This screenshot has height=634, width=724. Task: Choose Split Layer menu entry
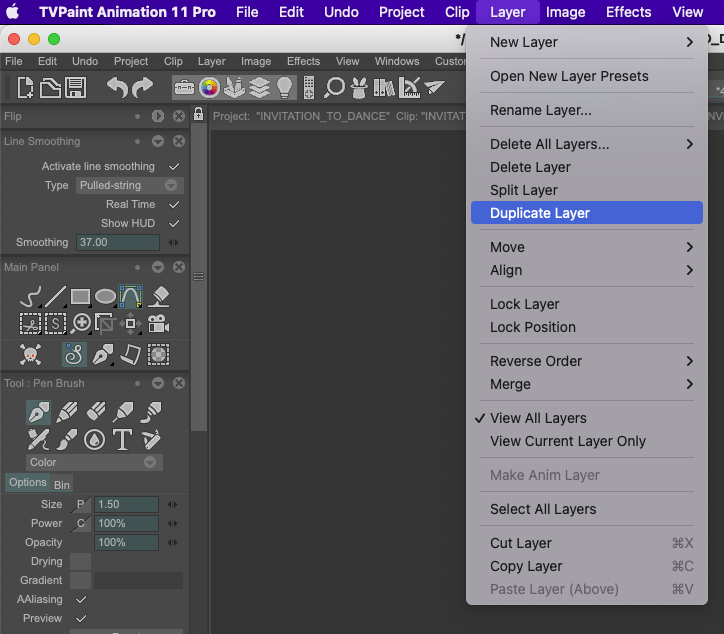587,190
